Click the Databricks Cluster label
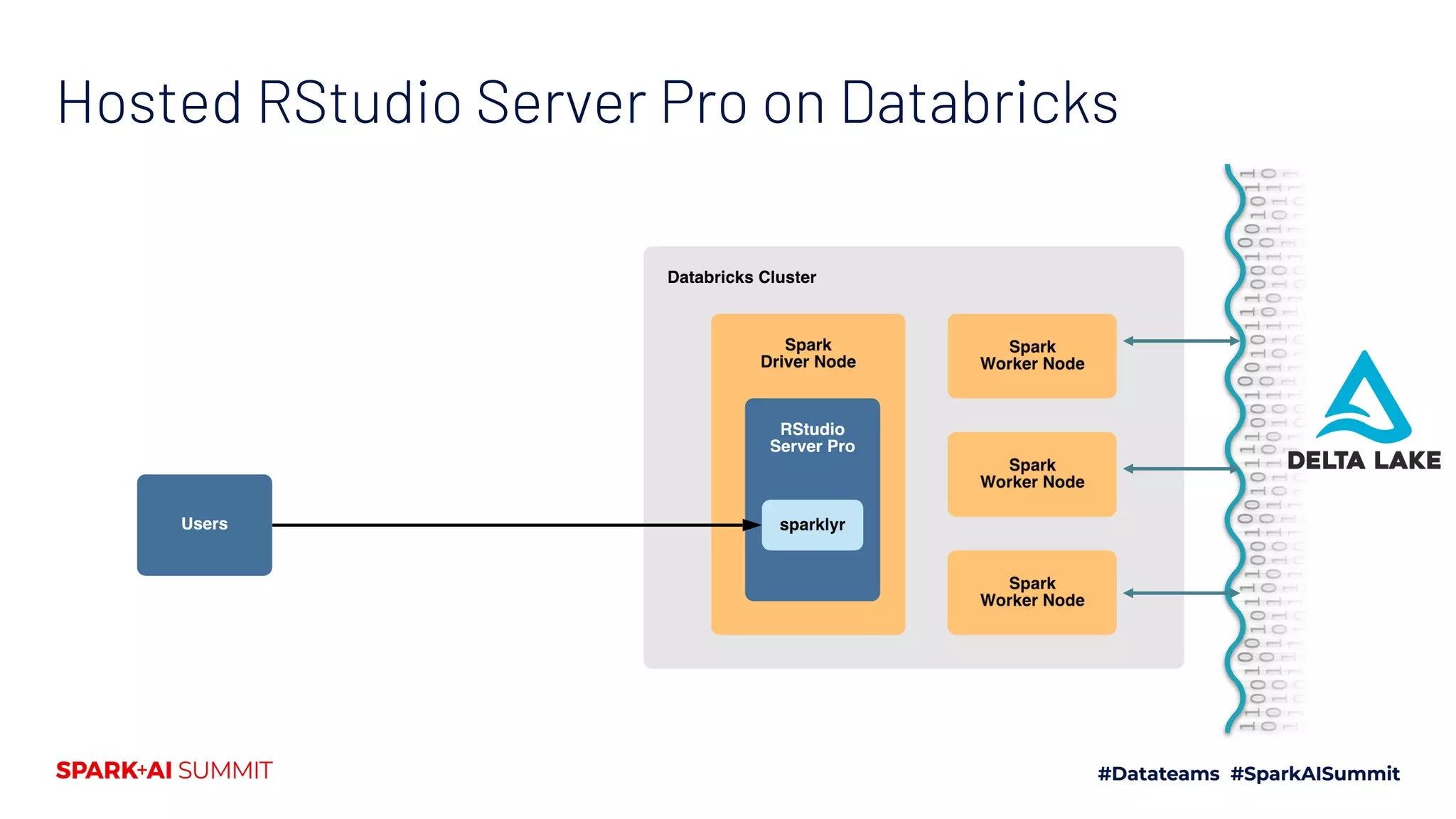Viewport: 1456px width, 819px height. (x=741, y=277)
